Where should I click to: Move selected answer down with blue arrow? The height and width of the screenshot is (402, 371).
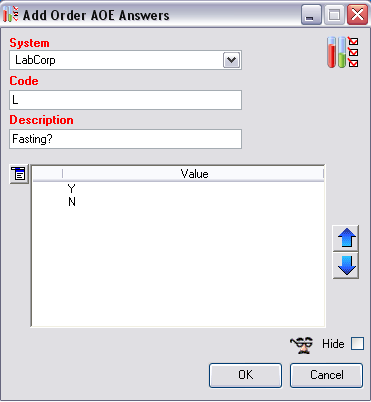pos(346,265)
